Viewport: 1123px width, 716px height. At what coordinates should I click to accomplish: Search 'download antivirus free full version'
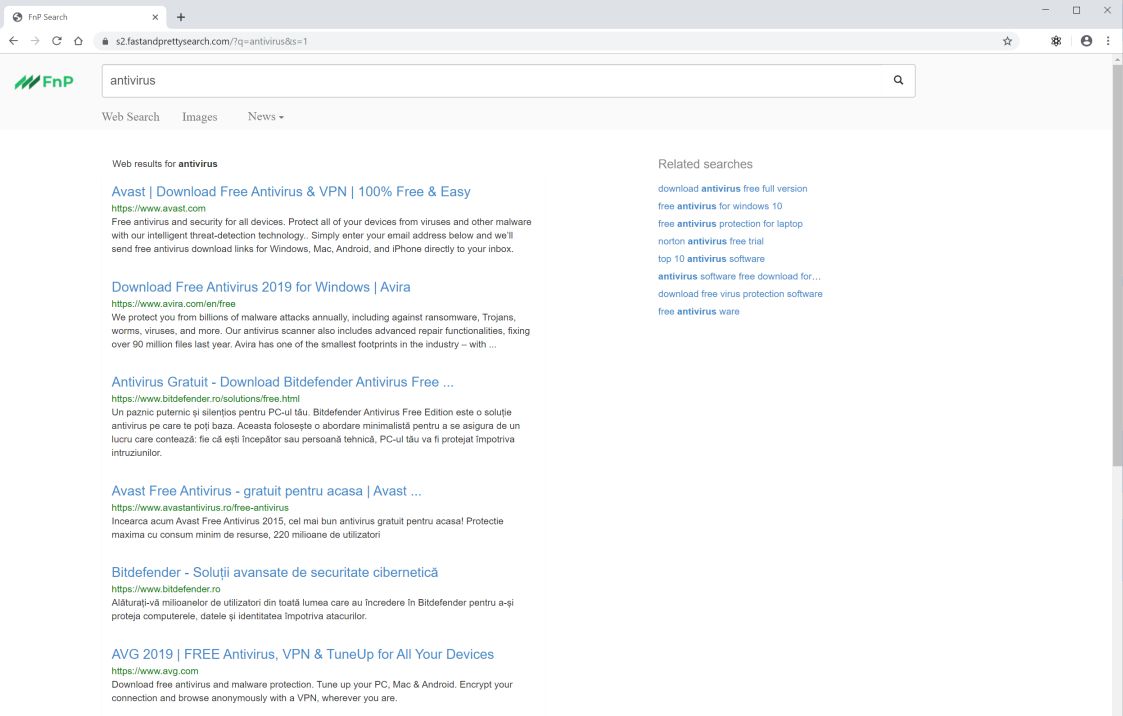[x=732, y=188]
